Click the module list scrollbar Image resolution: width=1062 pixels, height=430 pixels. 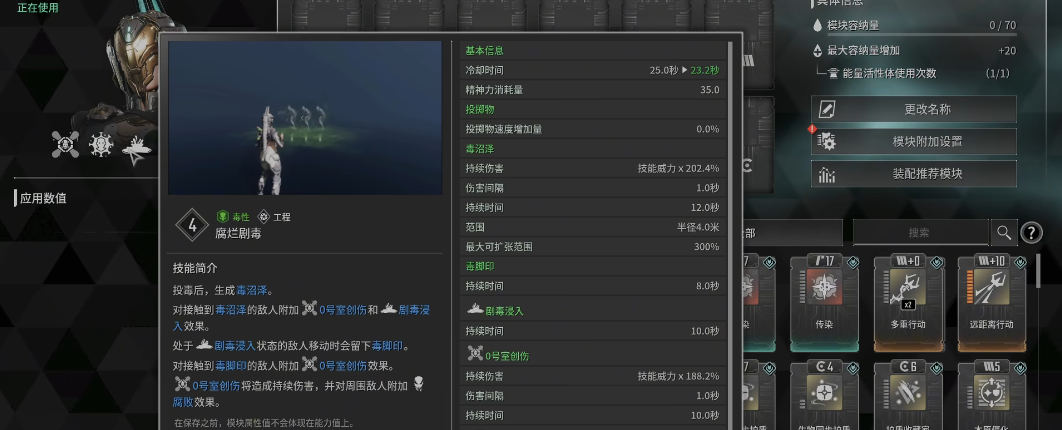click(x=1040, y=271)
